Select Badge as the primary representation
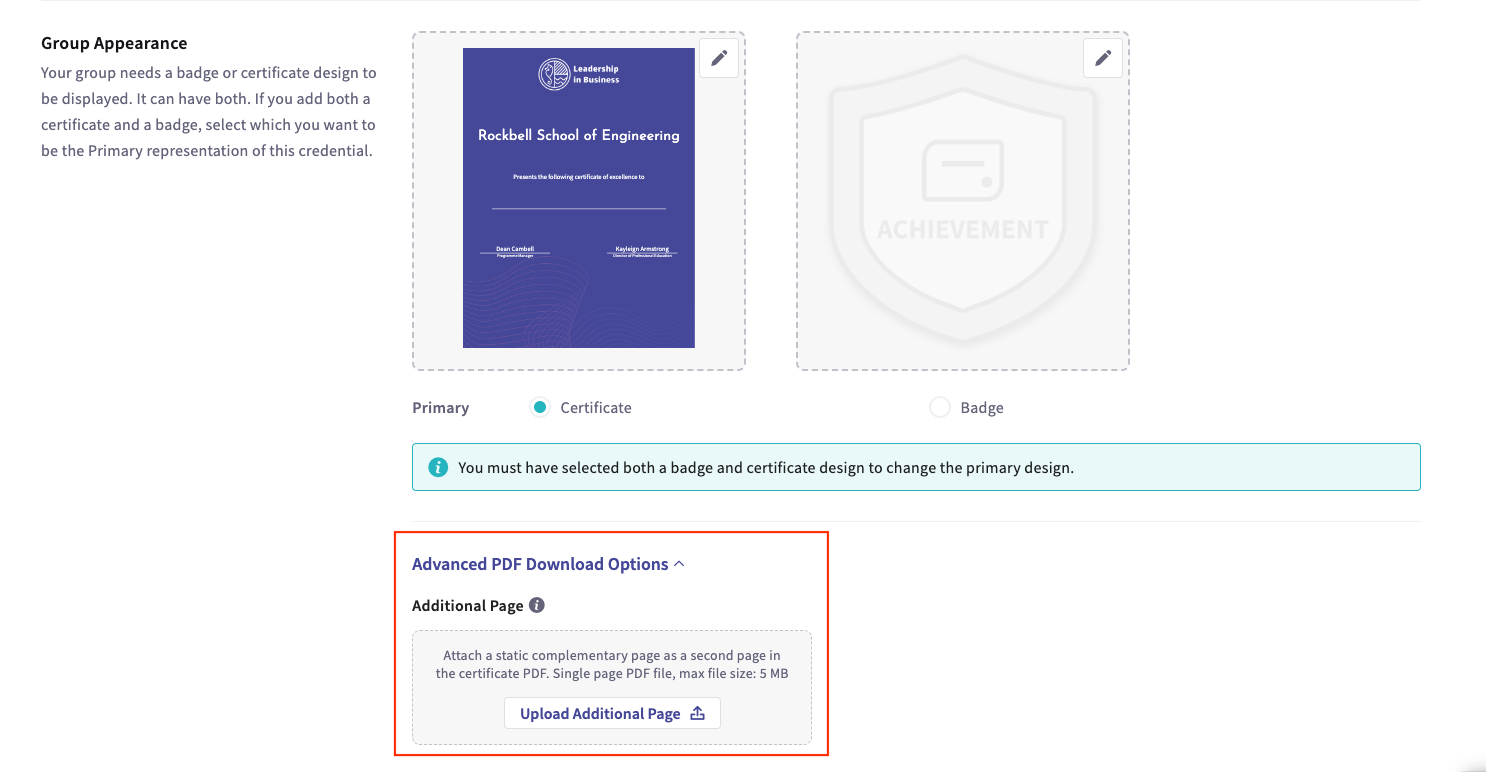Screen dimensions: 1486x772 [x=938, y=407]
